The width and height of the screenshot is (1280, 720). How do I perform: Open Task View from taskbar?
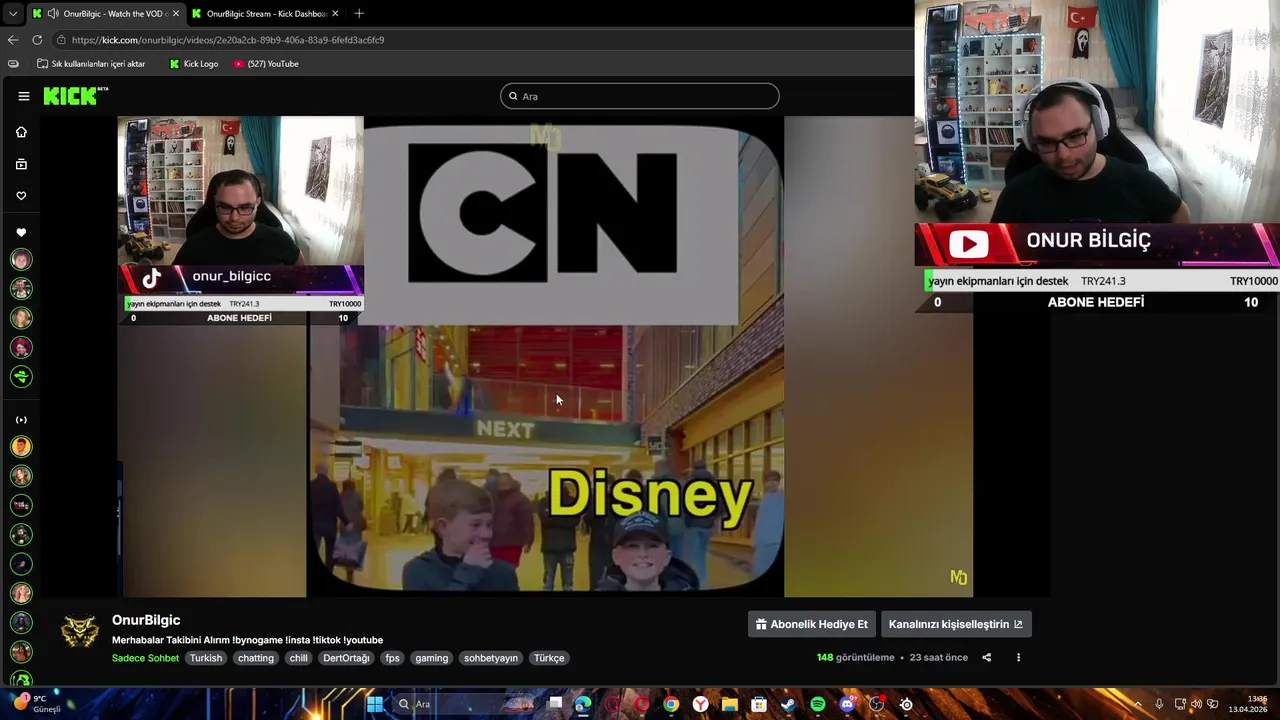(x=555, y=704)
